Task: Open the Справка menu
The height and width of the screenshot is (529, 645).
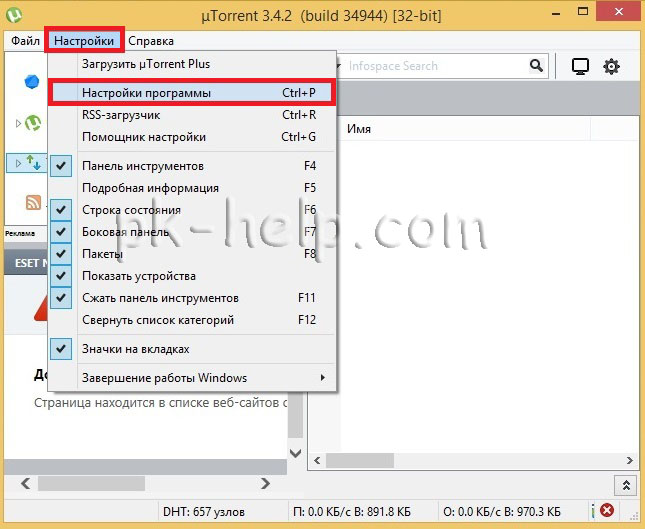Action: click(x=151, y=41)
